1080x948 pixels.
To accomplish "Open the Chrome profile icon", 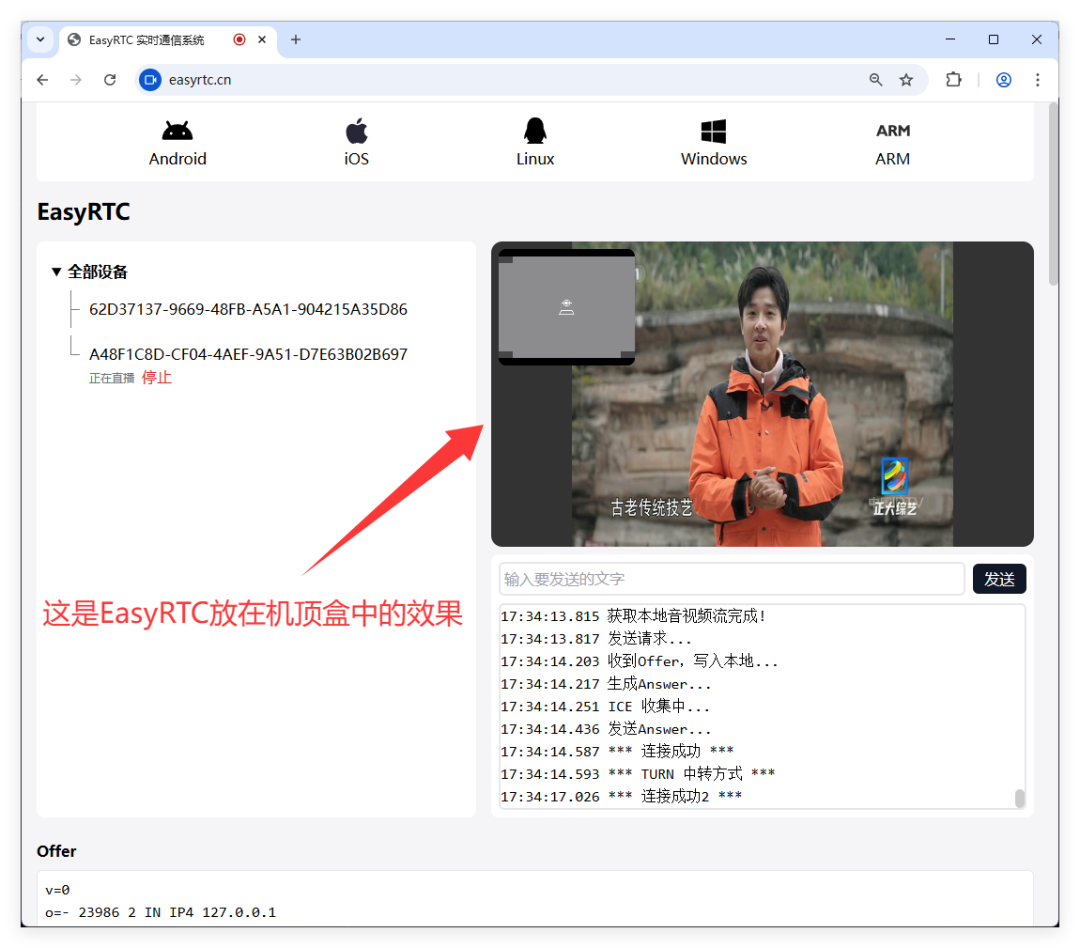I will 1004,80.
